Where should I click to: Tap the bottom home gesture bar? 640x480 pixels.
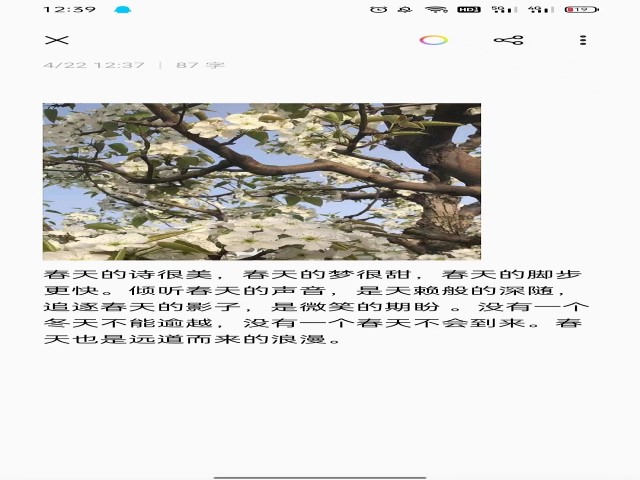coord(320,477)
